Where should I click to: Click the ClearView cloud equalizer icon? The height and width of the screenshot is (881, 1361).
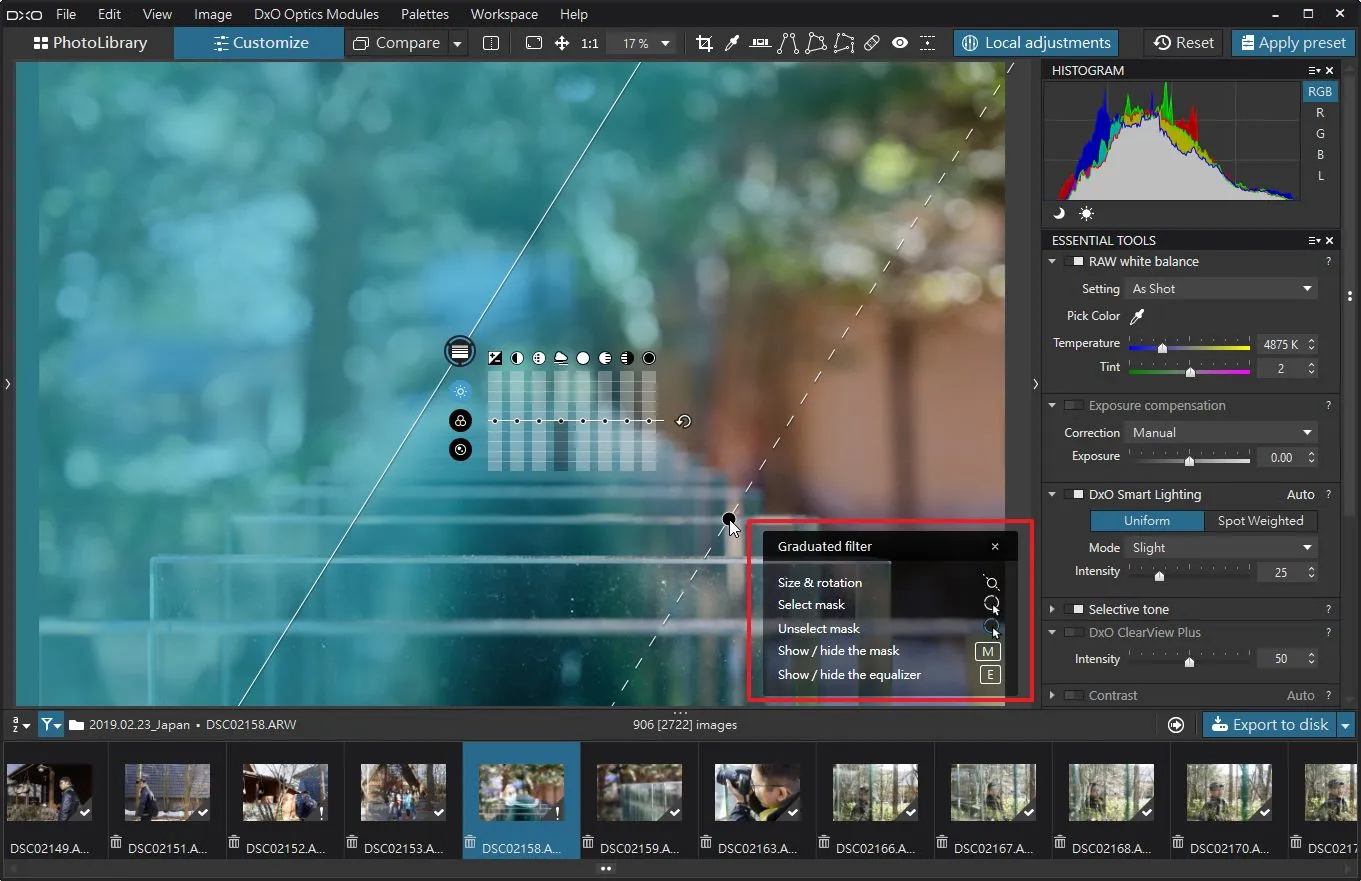[x=561, y=357]
